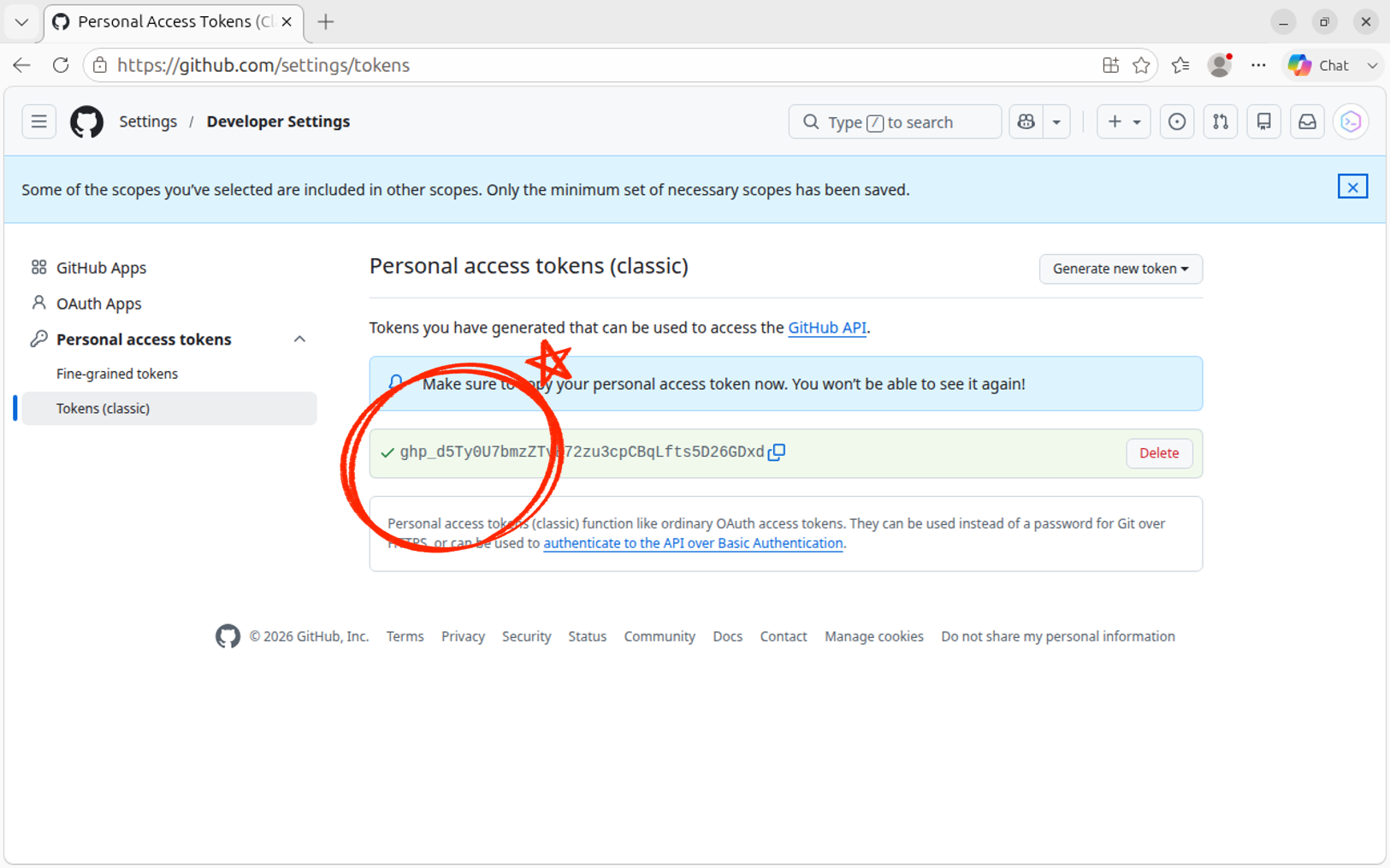Open the browser profile icon

[x=1220, y=65]
